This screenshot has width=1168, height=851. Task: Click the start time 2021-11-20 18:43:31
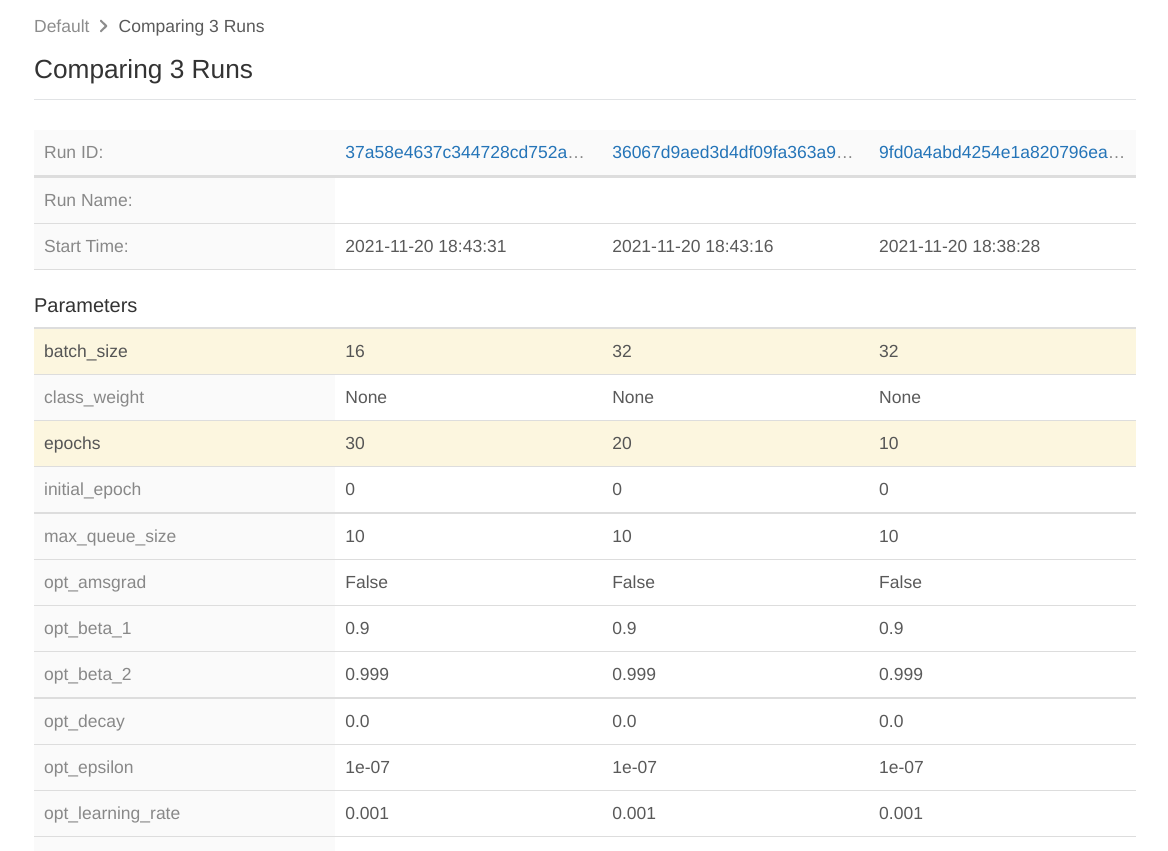point(425,246)
